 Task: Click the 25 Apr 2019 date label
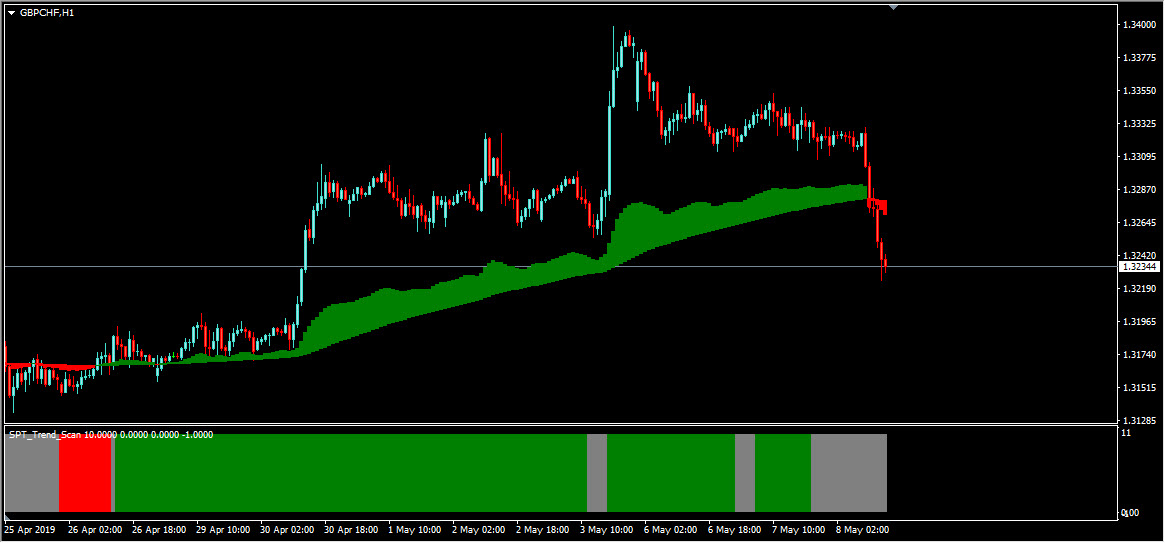click(29, 530)
